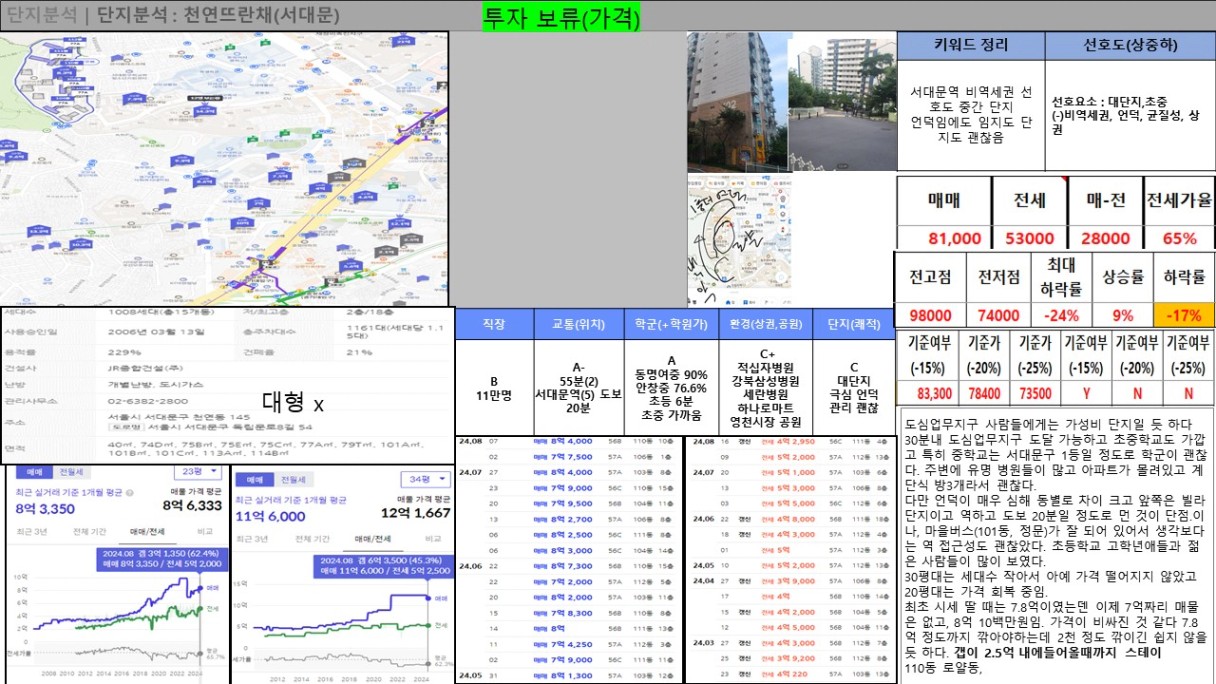Click the 전세 5억 1,000 transaction row
Screen dimensions: 1216x684
tap(789, 472)
